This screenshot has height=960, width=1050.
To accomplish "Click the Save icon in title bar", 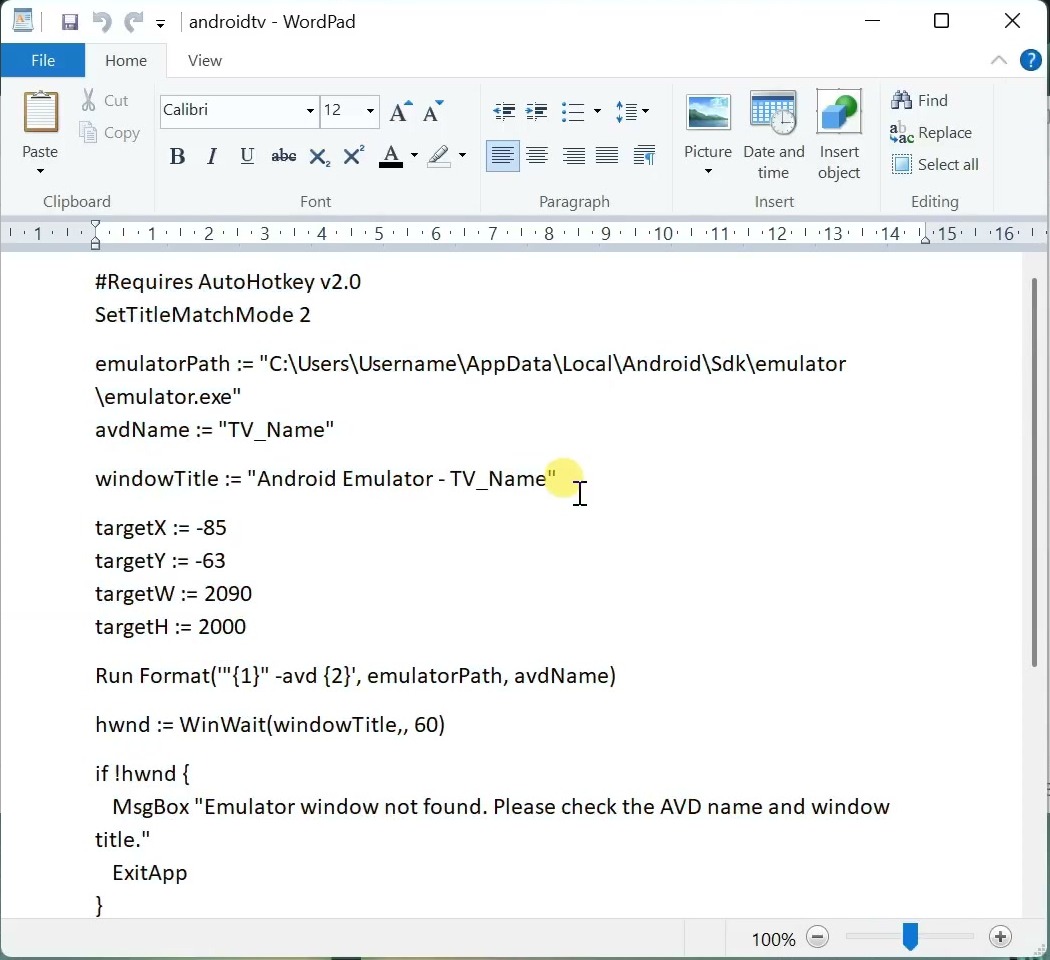I will point(70,22).
